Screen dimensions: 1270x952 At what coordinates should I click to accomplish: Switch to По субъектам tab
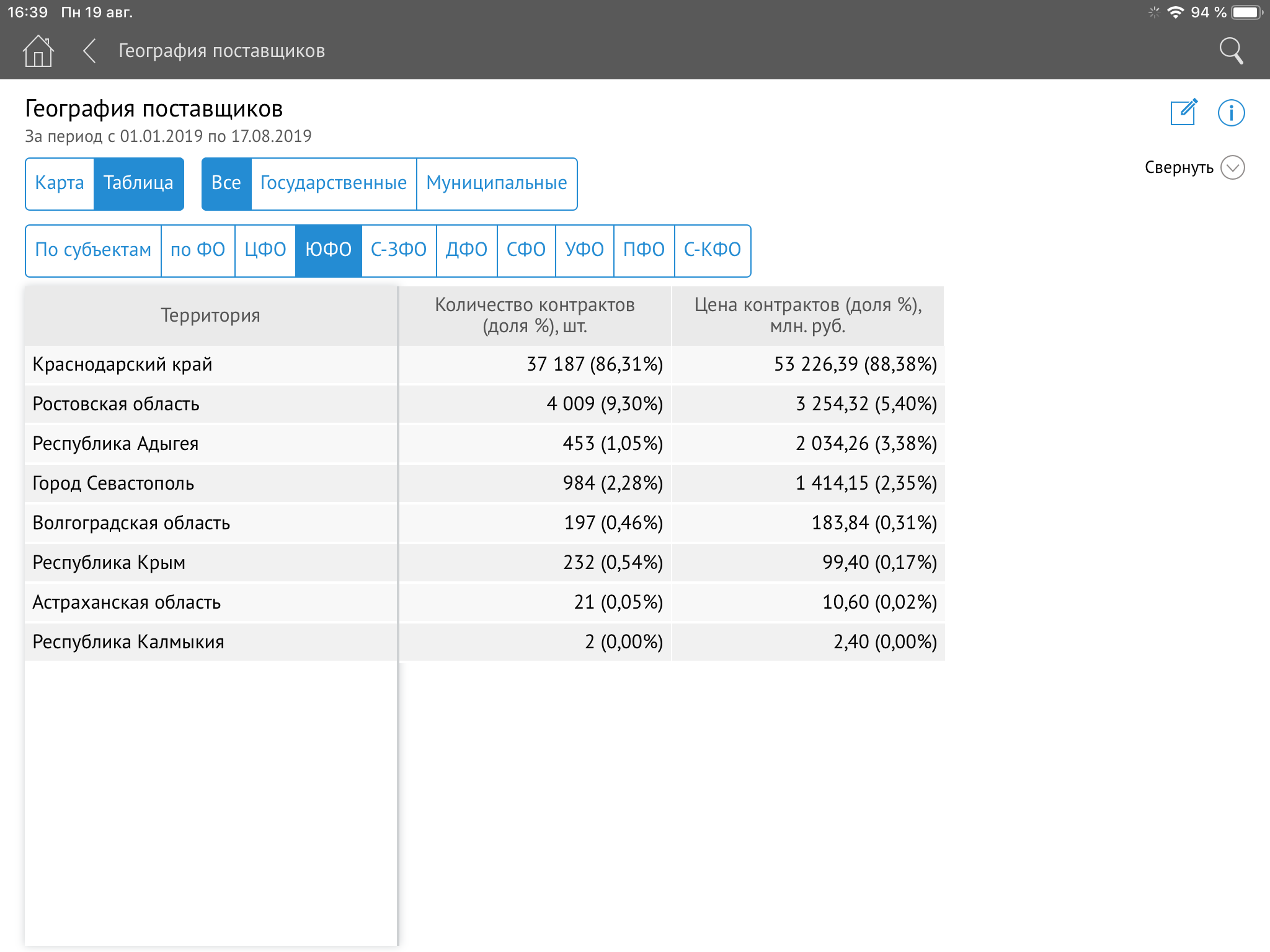coord(93,250)
